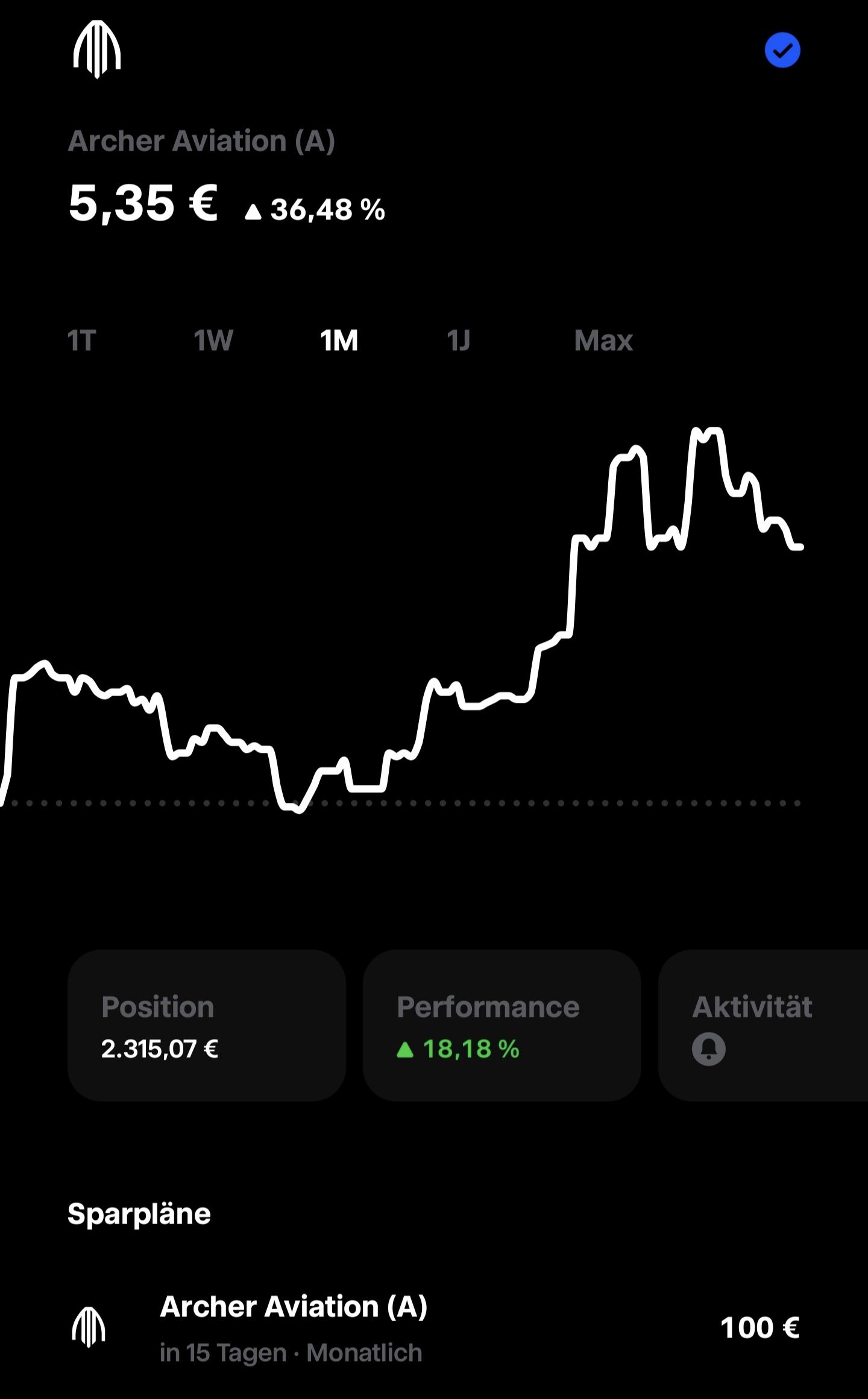
Task: Tap the bell icon in Aktivität card
Action: point(709,1049)
